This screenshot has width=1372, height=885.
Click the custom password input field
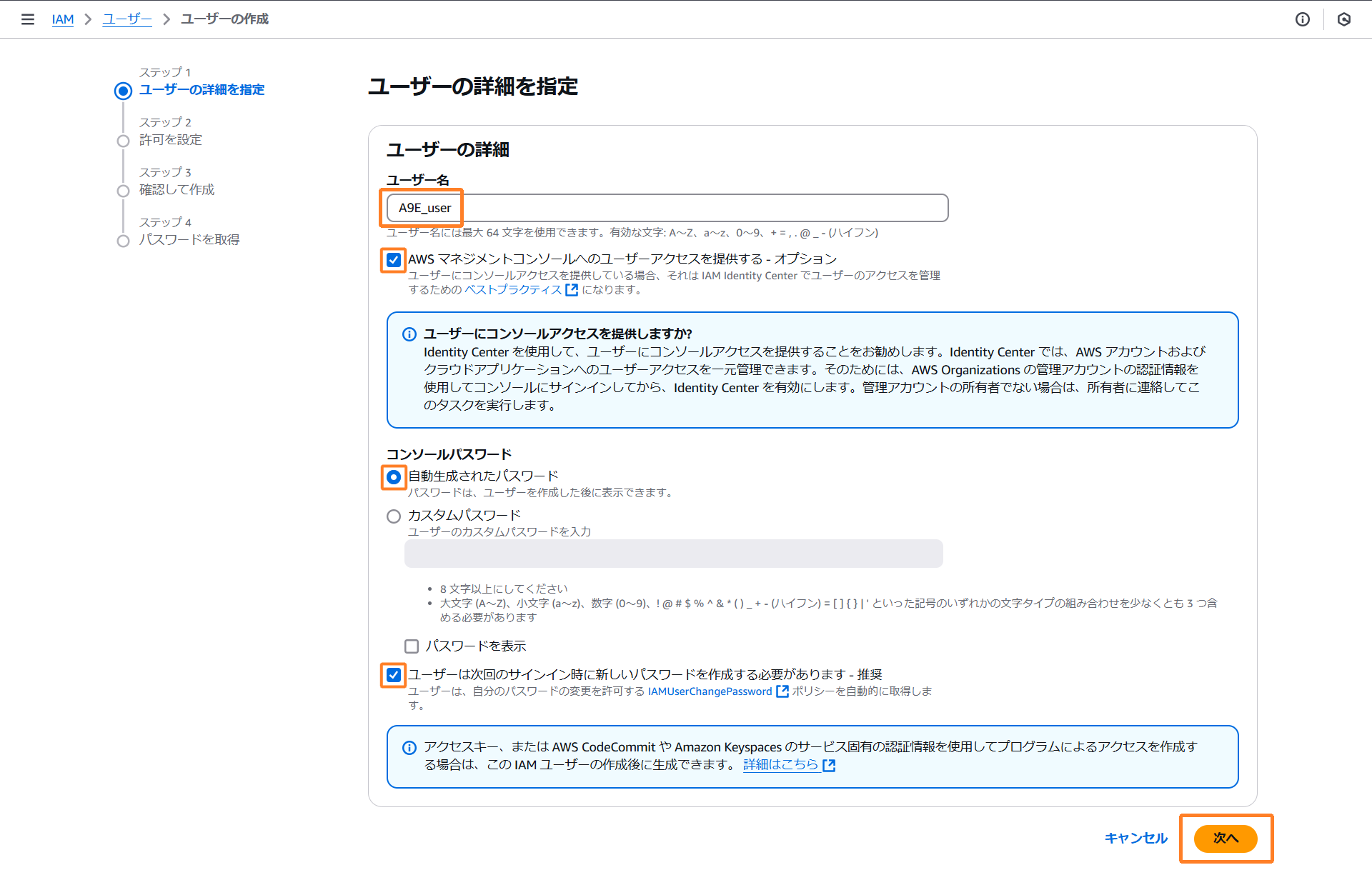point(673,554)
